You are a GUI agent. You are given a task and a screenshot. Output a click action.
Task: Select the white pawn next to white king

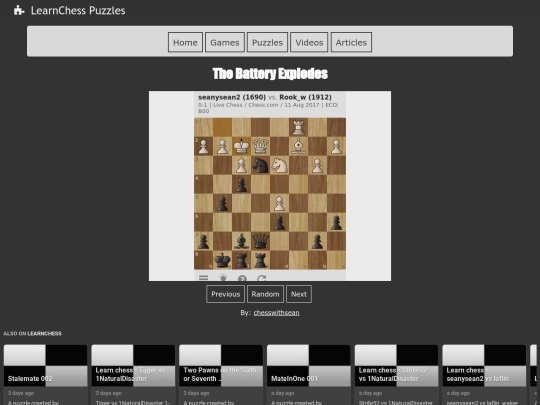(x=222, y=146)
